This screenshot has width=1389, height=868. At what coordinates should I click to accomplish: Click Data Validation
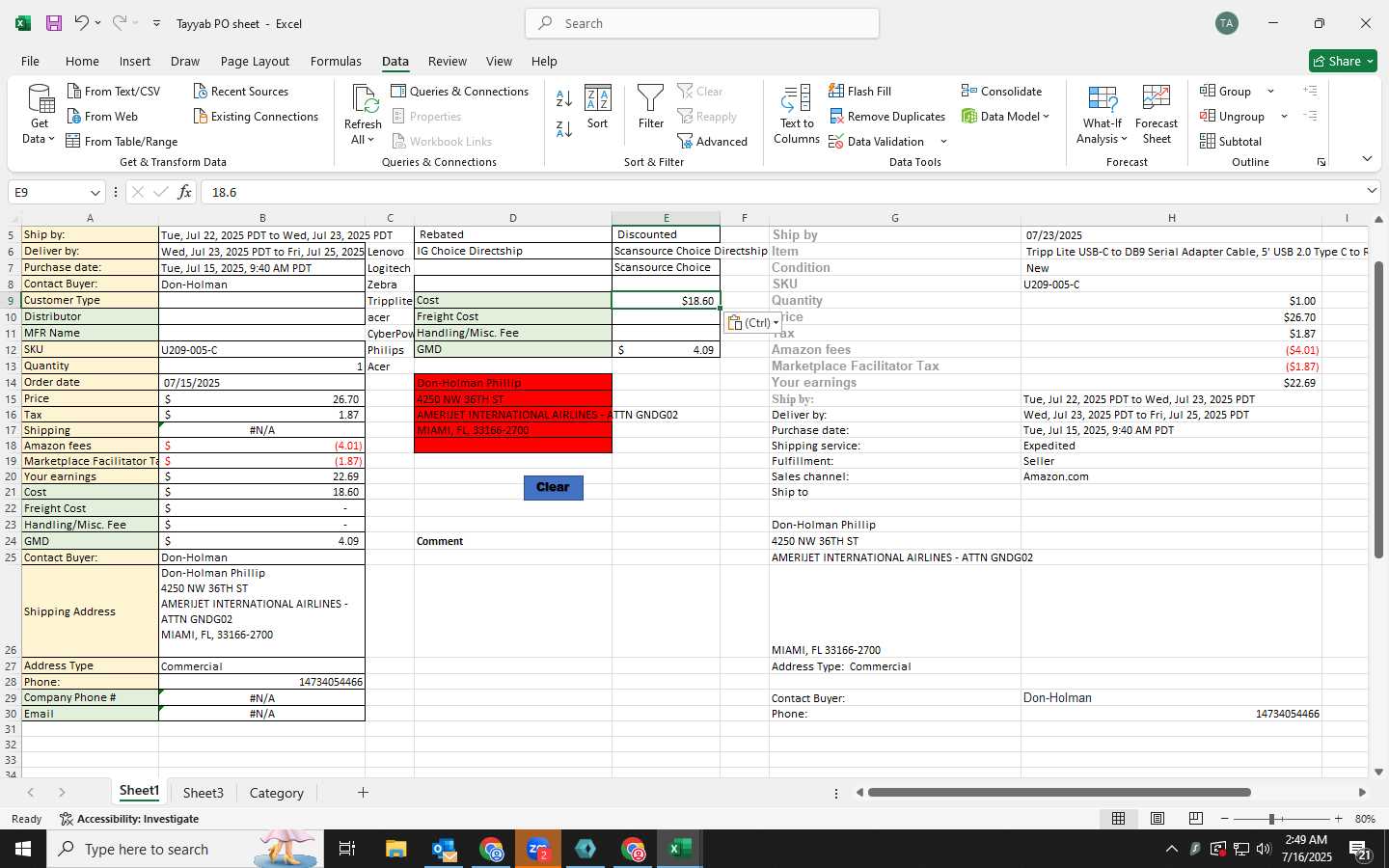[877, 142]
